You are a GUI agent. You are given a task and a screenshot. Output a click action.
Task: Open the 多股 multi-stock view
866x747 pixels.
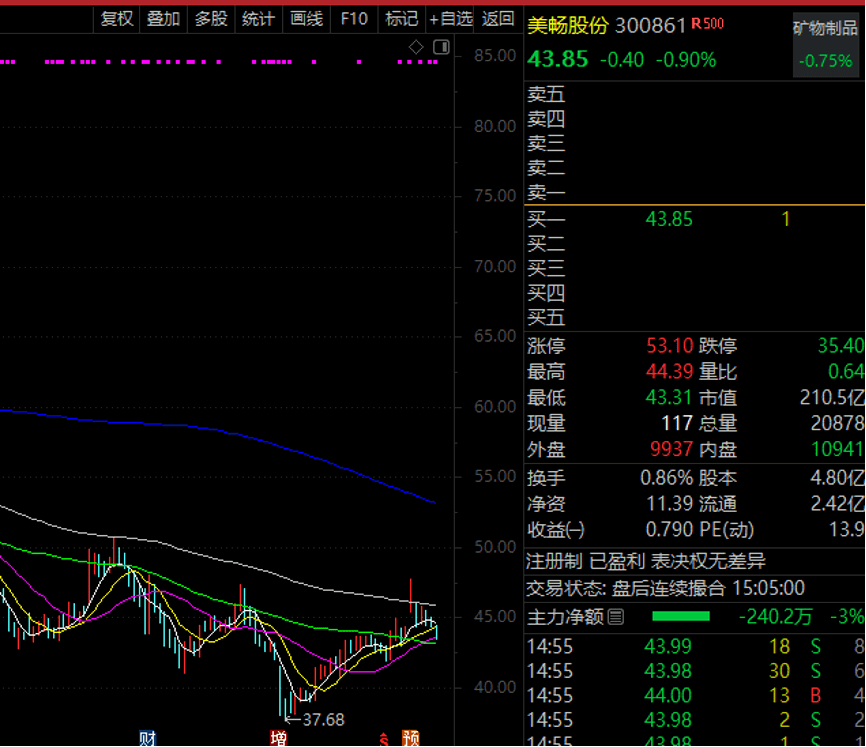click(x=211, y=18)
